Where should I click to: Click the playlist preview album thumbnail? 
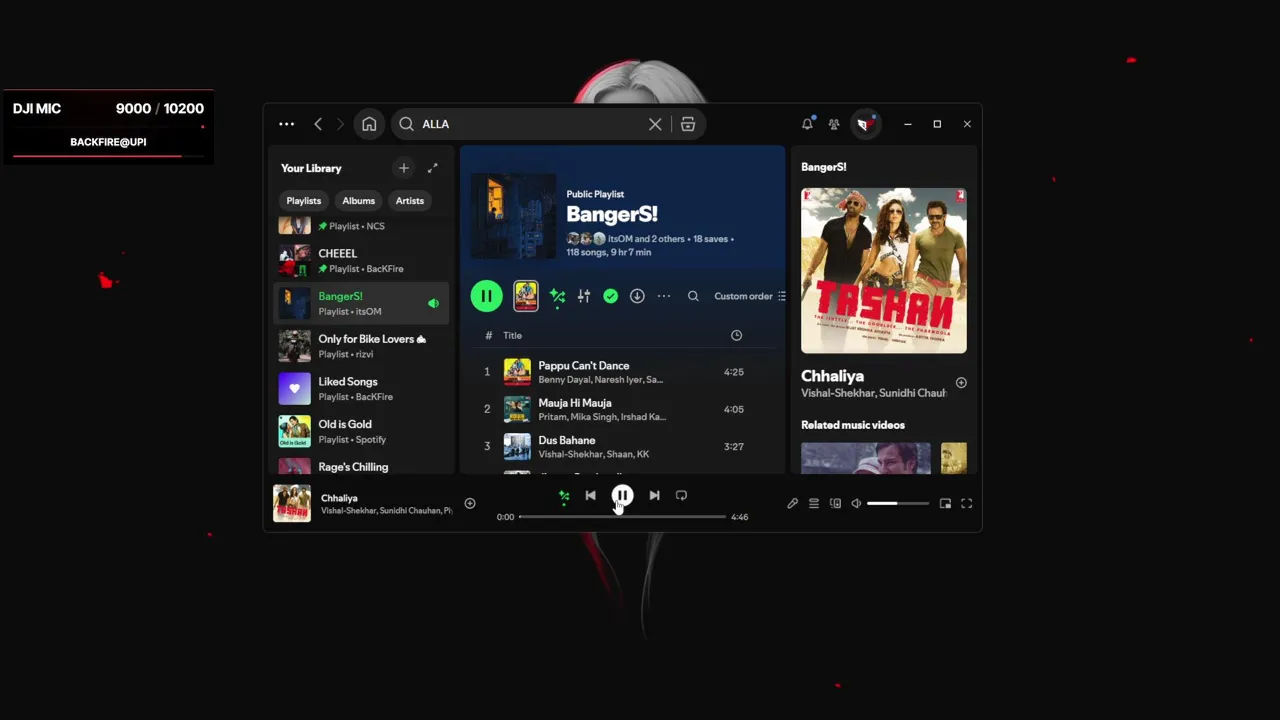(526, 296)
